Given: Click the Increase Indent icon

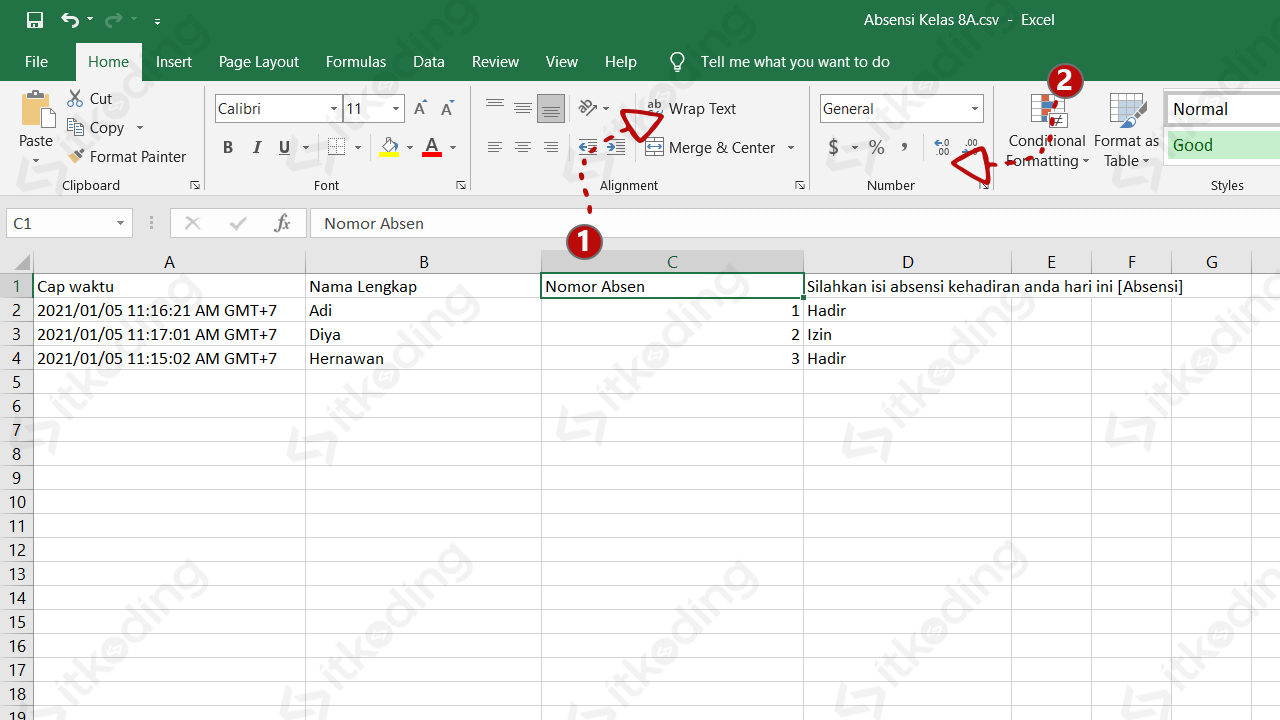Looking at the screenshot, I should pos(616,148).
